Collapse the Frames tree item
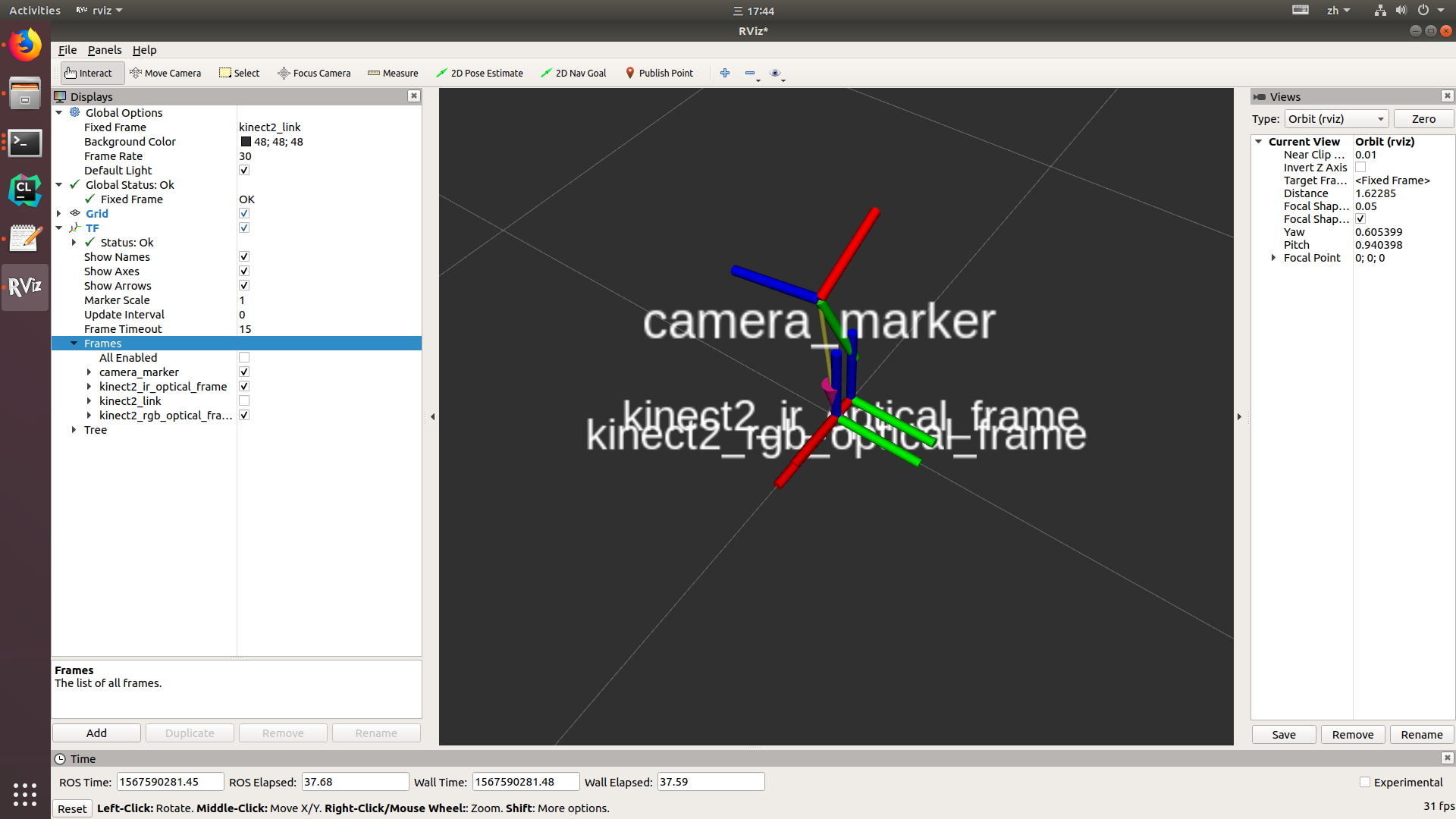 [x=74, y=343]
